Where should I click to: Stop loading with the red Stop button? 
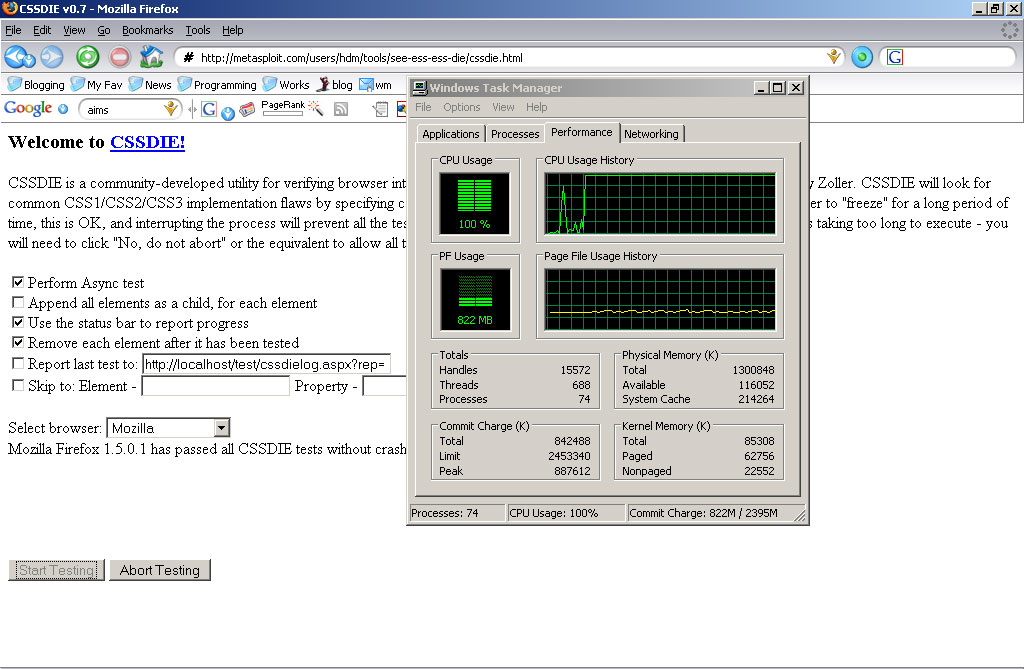coord(120,57)
